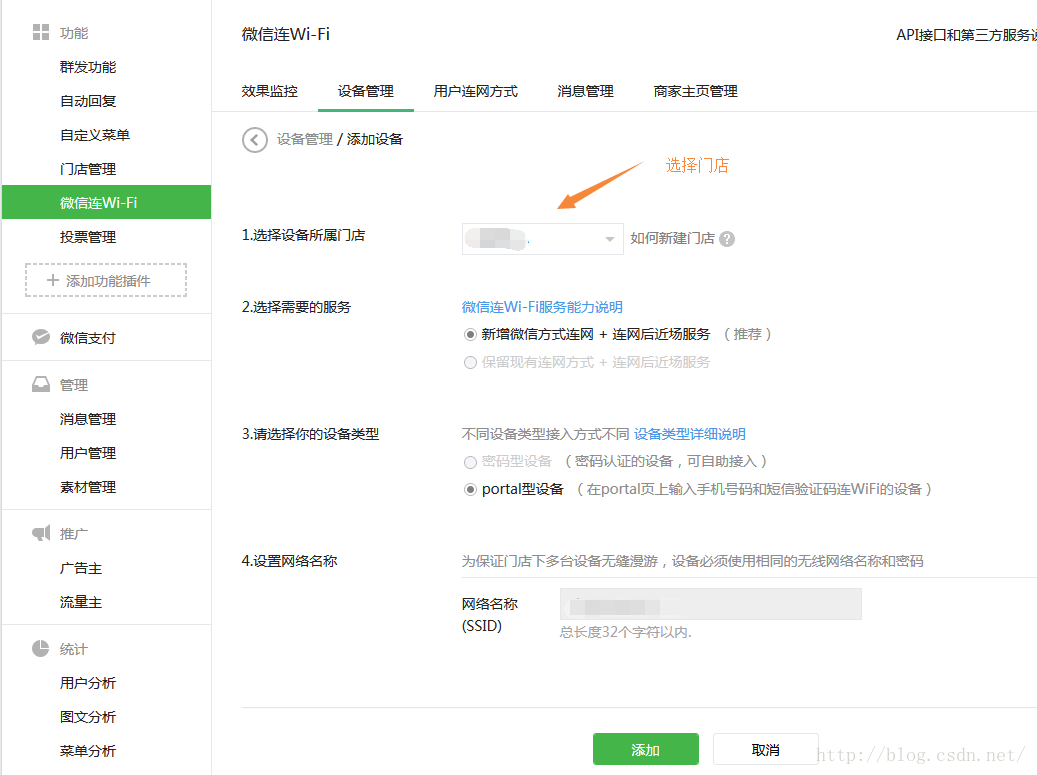Click the 微信支付 chat bubble icon

(41, 337)
